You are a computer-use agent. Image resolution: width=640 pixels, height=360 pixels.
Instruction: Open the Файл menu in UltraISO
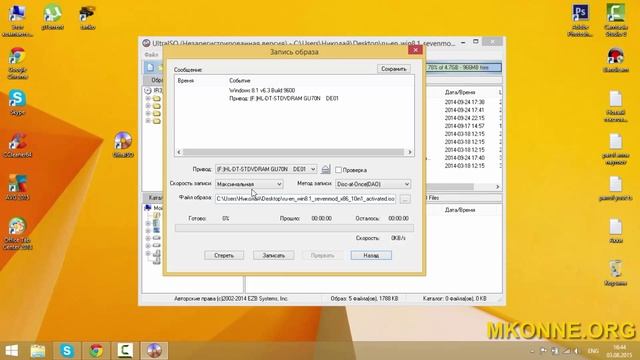(151, 55)
